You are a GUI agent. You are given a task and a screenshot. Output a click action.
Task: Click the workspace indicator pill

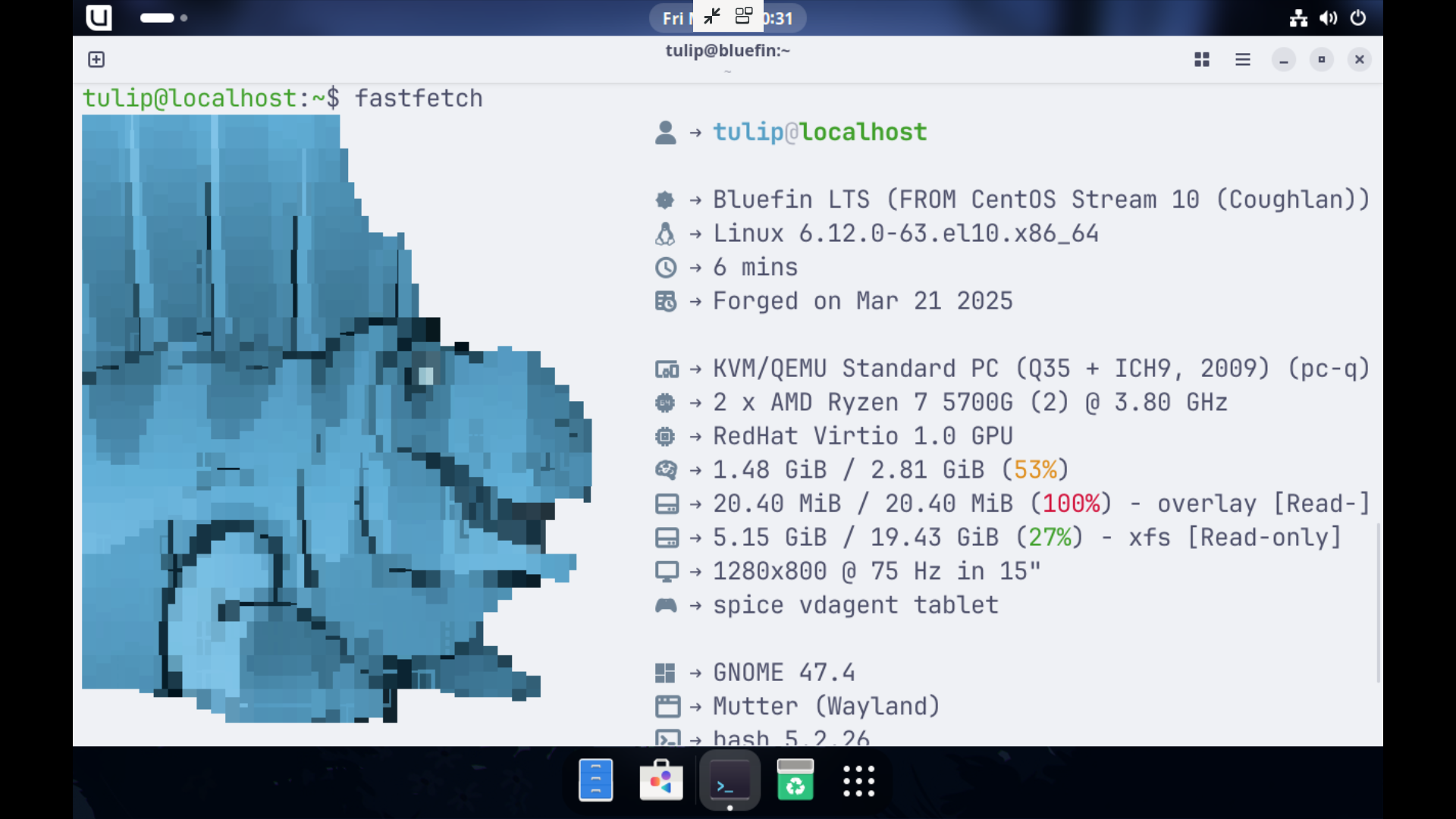tap(157, 17)
